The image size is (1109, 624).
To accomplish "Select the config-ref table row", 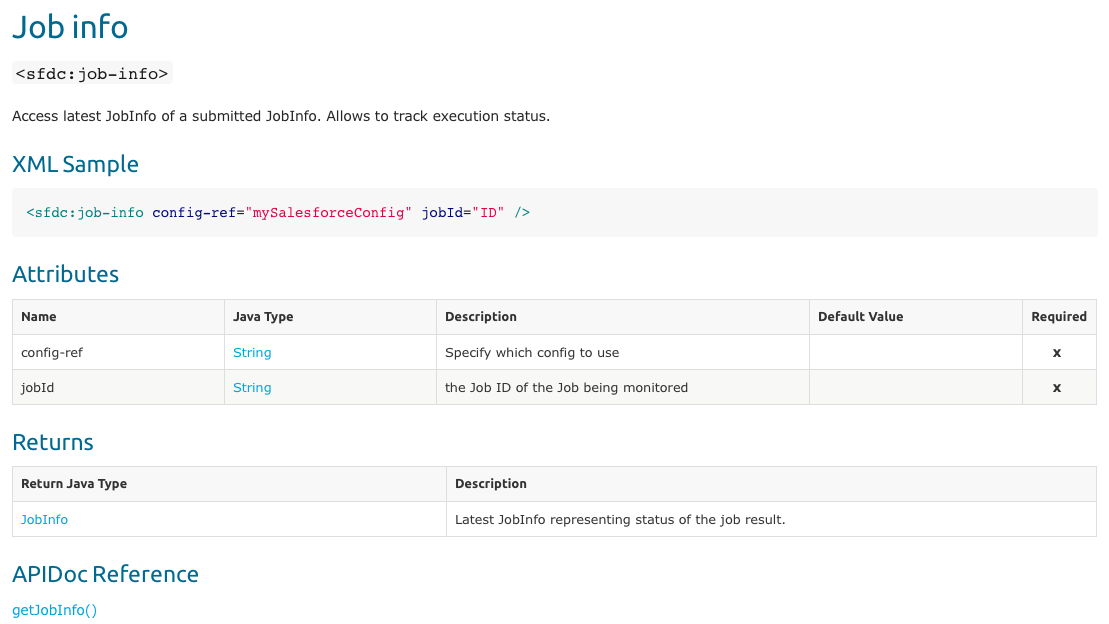I will pyautogui.click(x=118, y=352).
